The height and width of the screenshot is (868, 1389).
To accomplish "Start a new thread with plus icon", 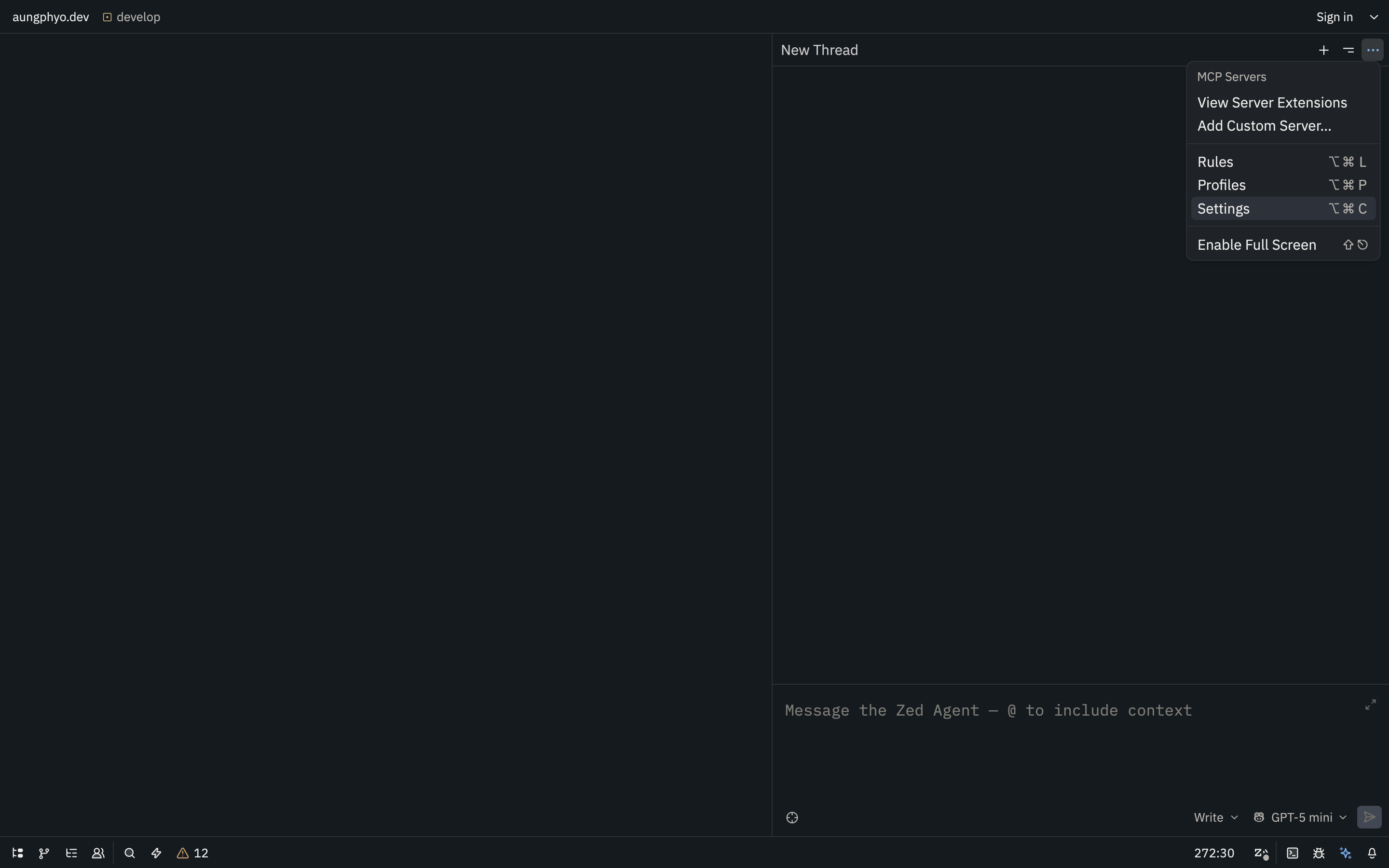I will coord(1323,51).
